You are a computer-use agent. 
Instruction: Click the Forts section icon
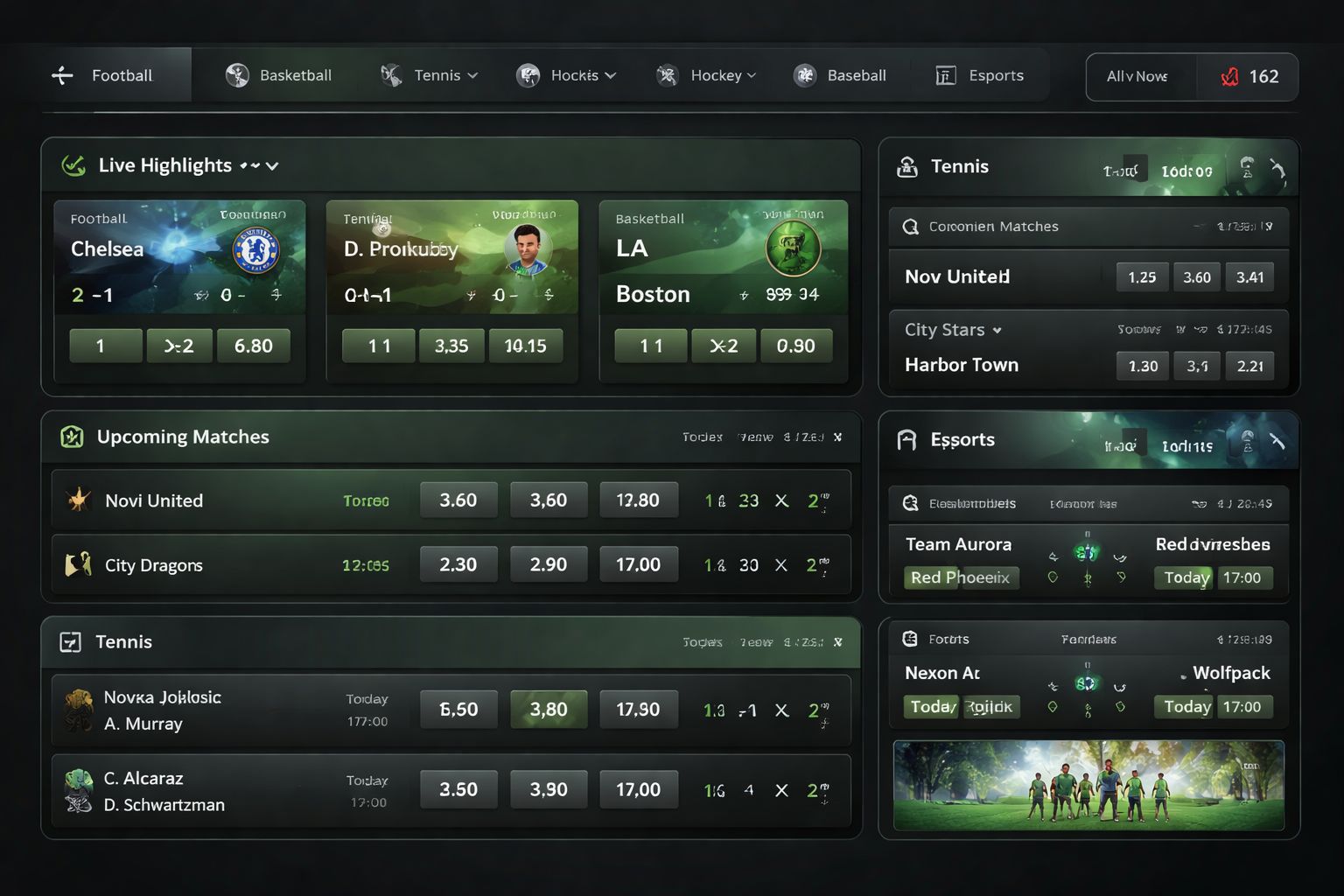pyautogui.click(x=910, y=639)
